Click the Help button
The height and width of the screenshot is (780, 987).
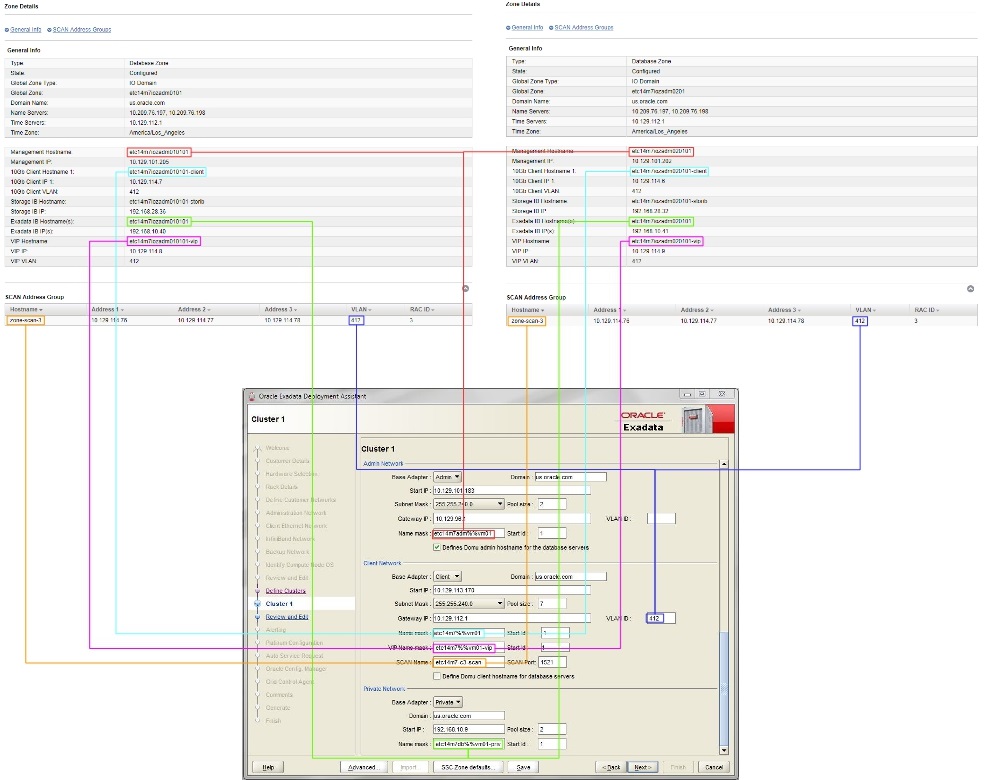pyautogui.click(x=268, y=767)
